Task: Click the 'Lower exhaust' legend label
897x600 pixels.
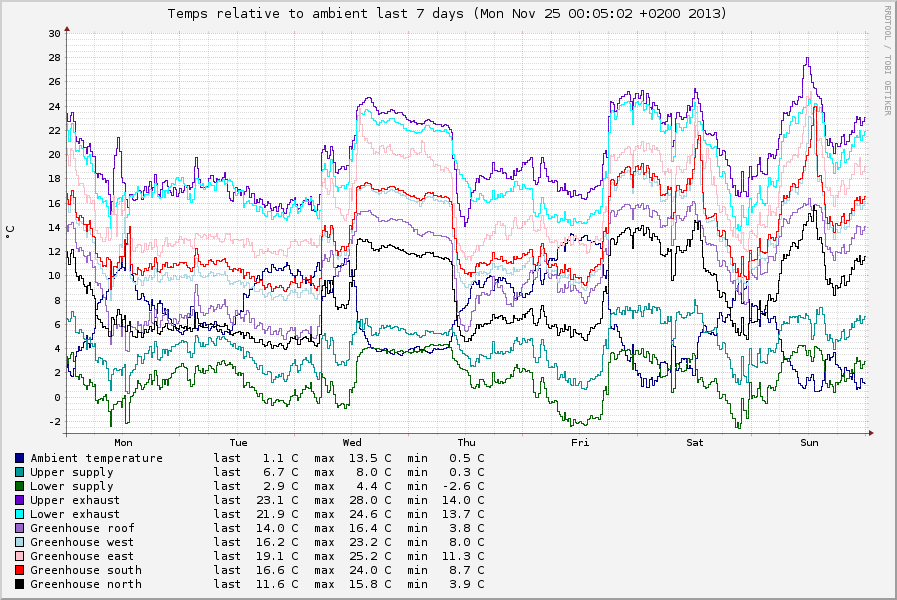Action: click(76, 514)
